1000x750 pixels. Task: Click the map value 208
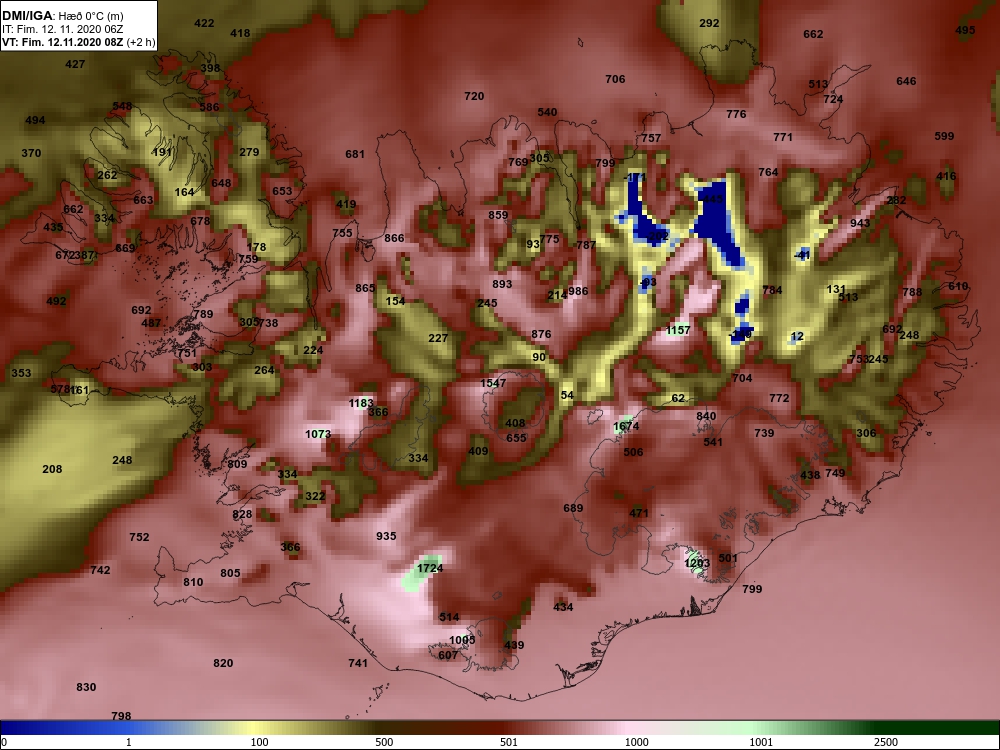click(52, 469)
